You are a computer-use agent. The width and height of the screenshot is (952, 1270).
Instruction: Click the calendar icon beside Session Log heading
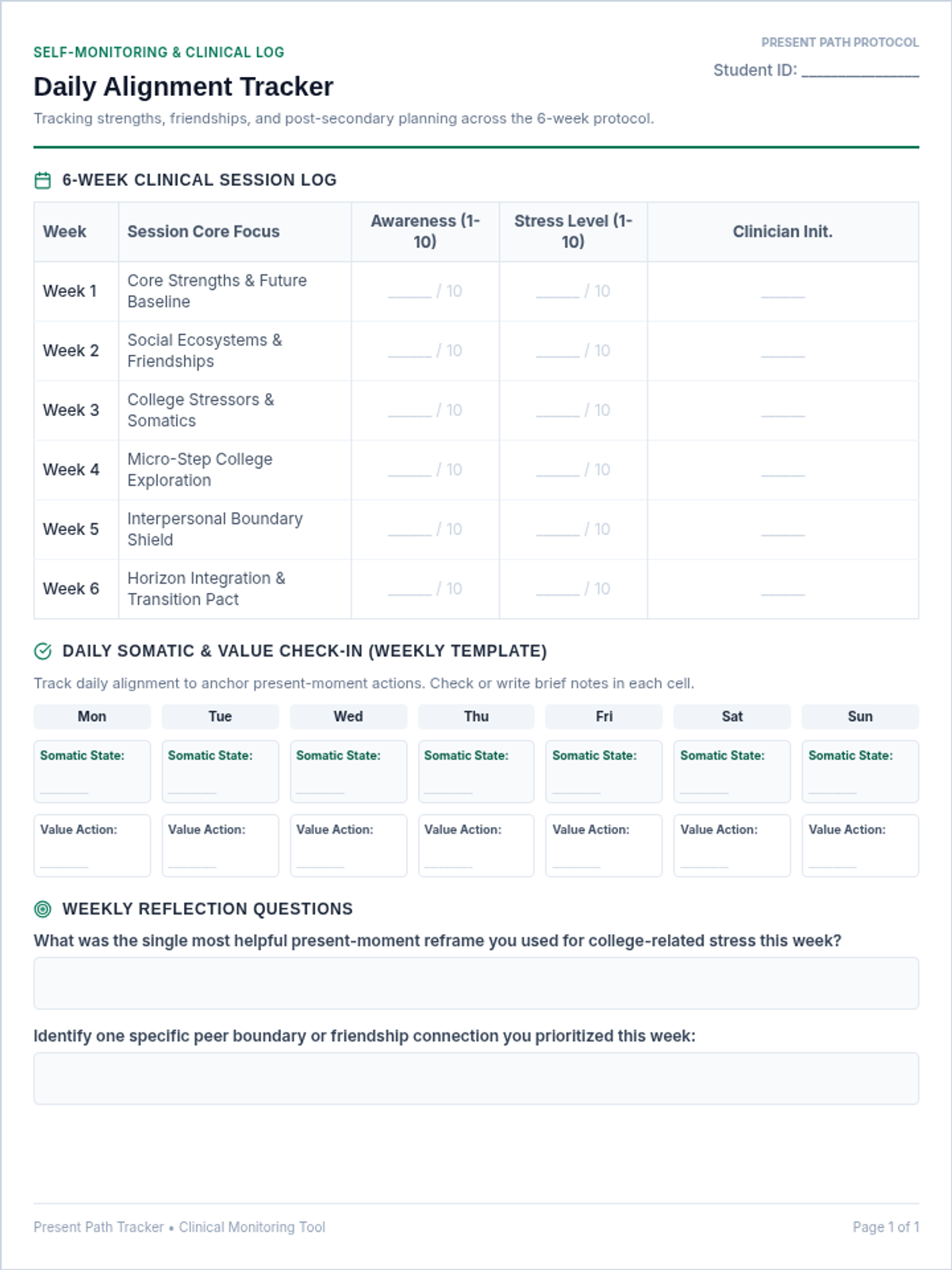coord(43,181)
